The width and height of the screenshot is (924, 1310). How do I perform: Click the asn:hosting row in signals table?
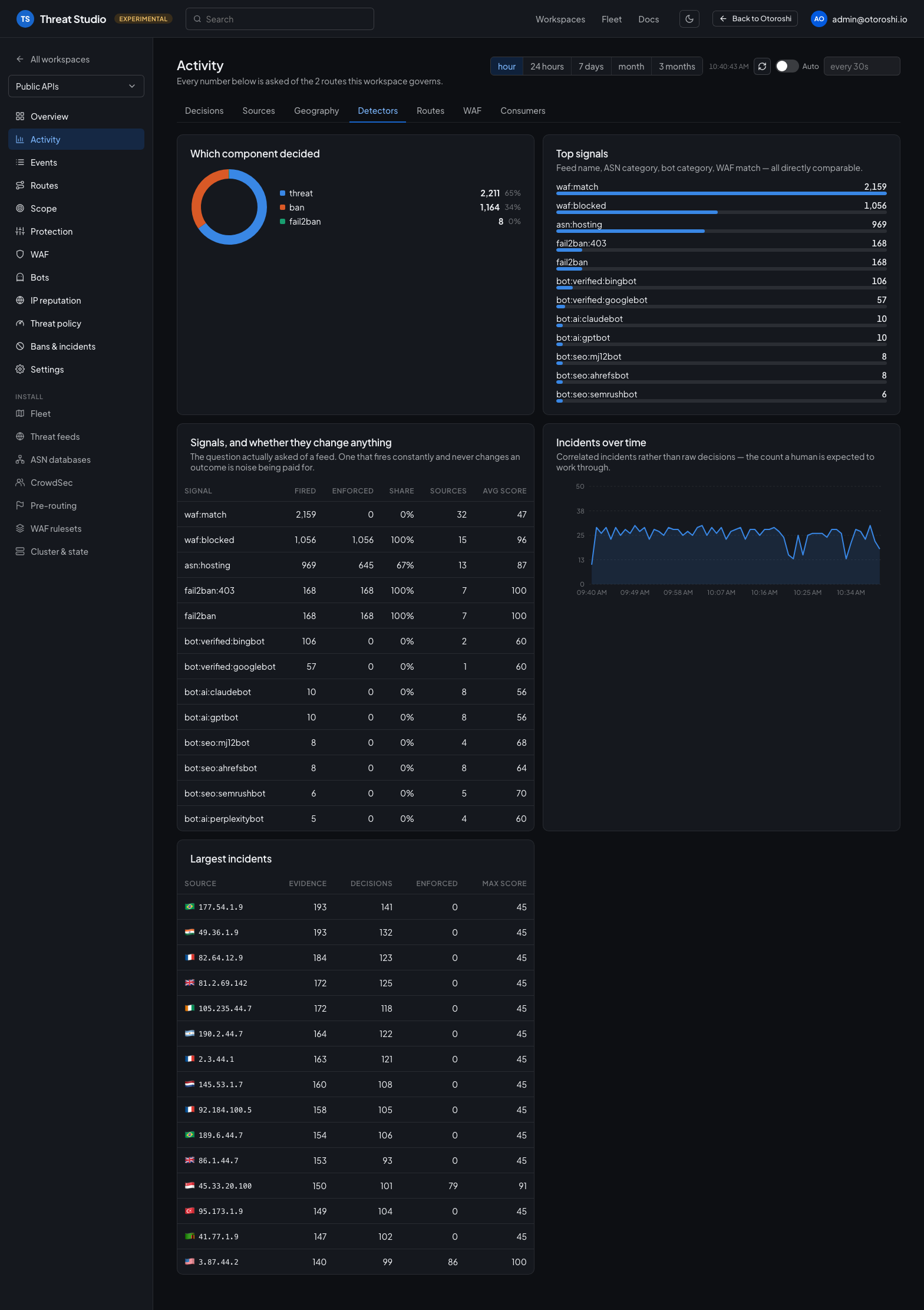(355, 565)
